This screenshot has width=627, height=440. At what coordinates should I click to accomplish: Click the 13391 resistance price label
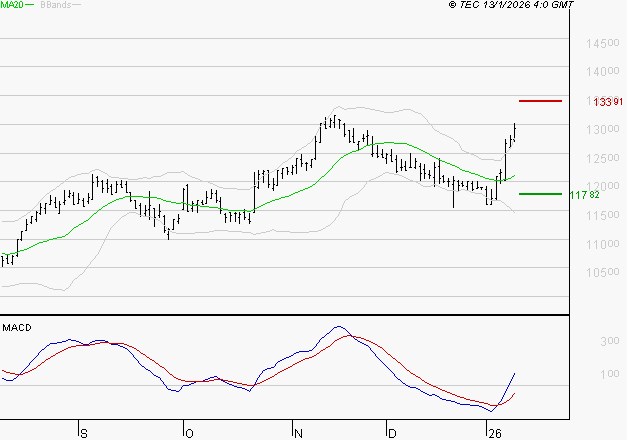pos(608,102)
